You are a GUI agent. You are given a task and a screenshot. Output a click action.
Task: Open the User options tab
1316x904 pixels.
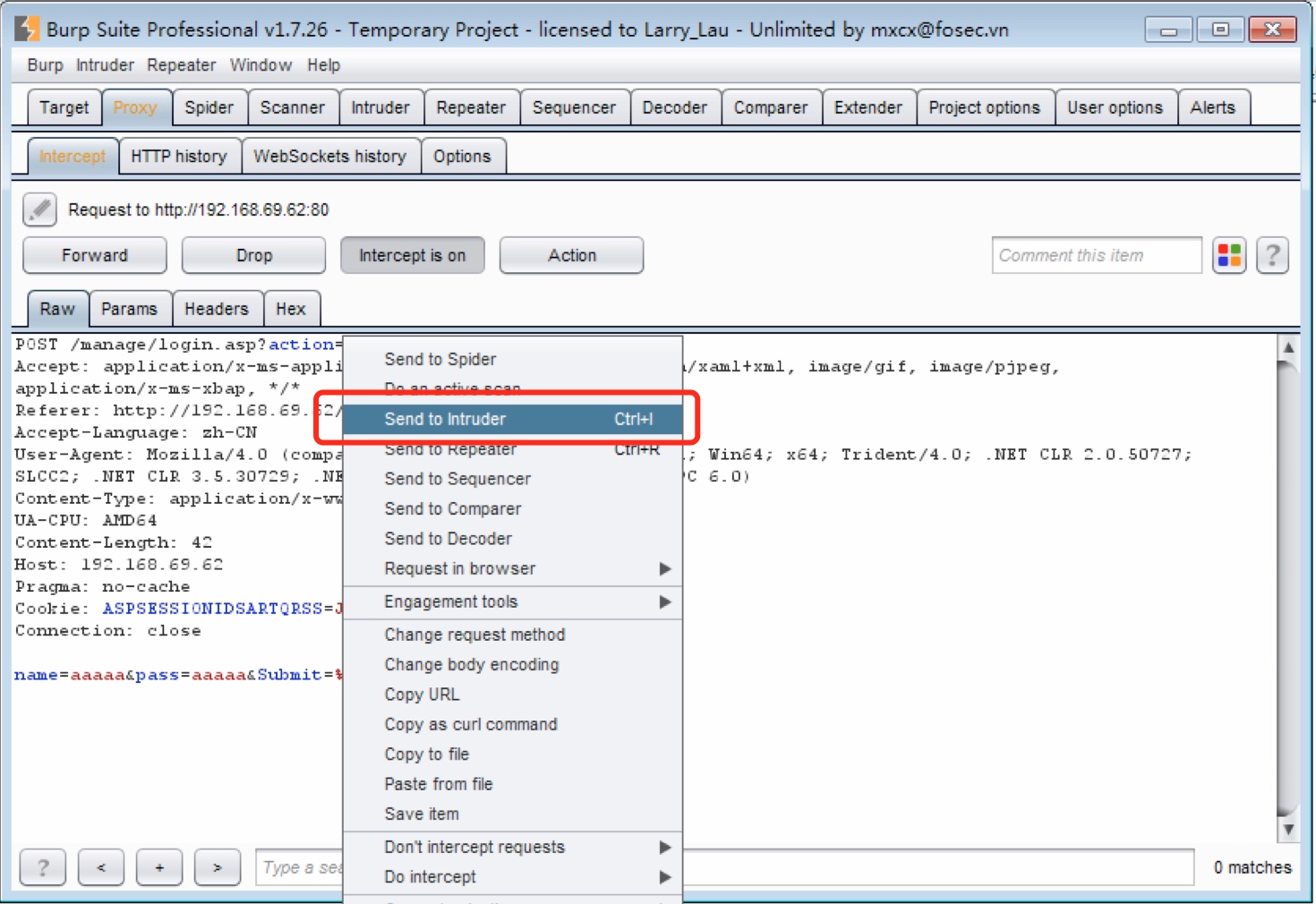point(1115,107)
